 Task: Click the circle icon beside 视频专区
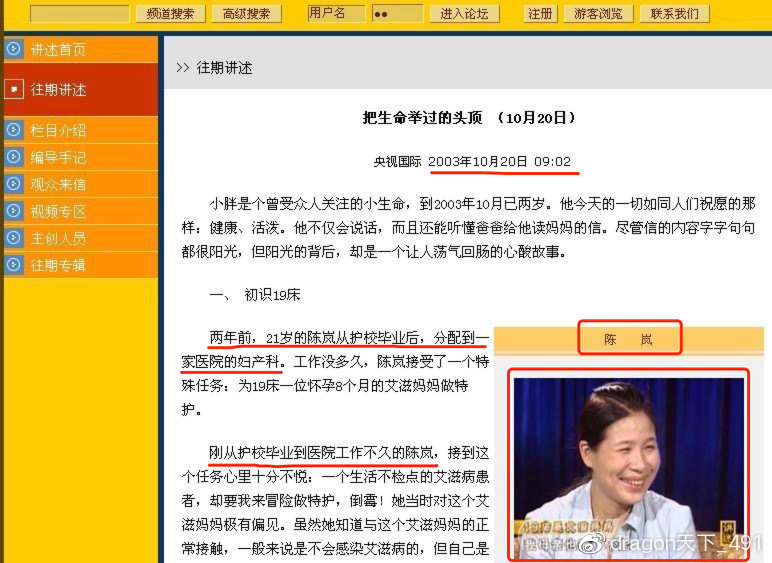(13, 211)
